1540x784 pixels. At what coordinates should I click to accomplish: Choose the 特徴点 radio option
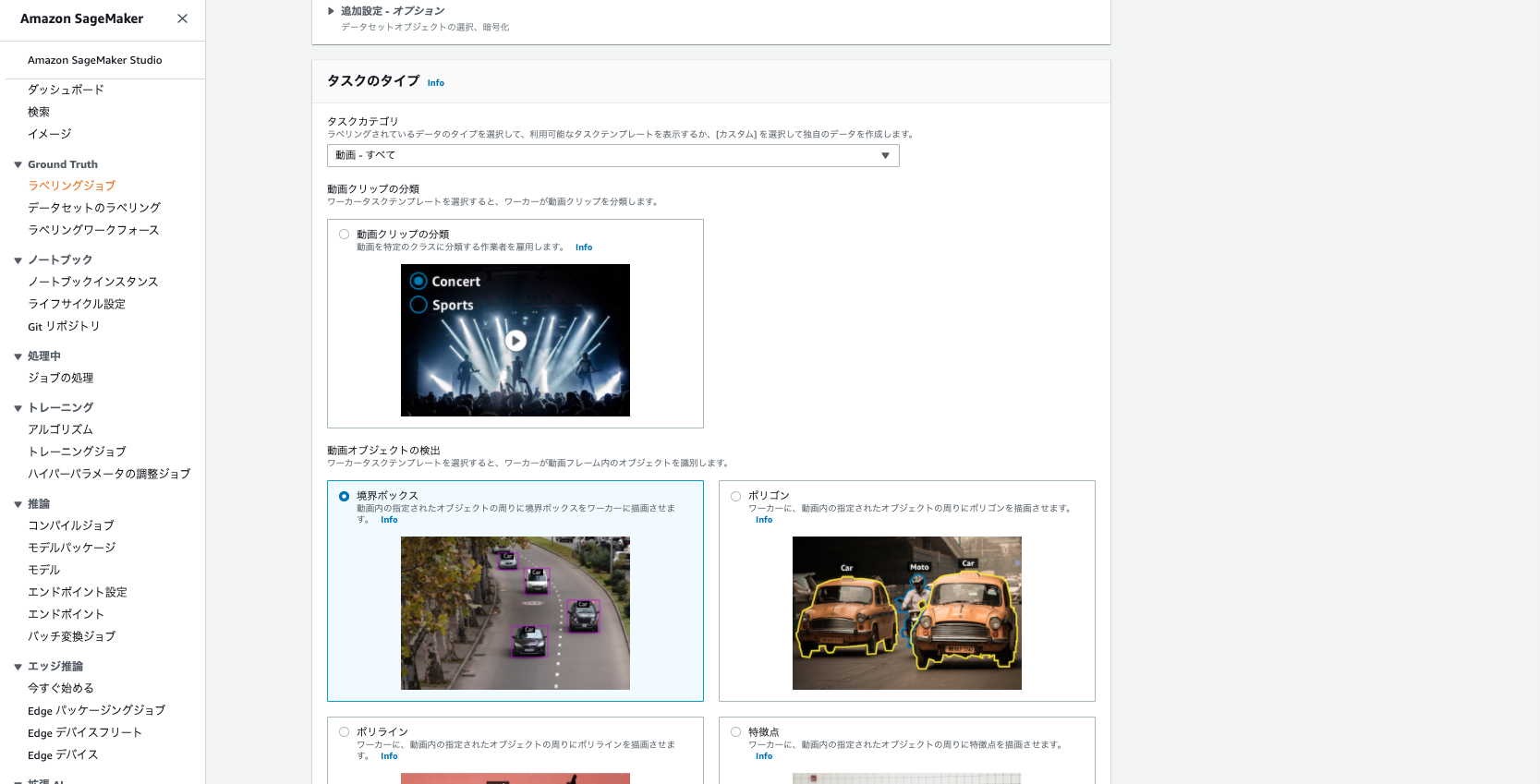coord(735,732)
